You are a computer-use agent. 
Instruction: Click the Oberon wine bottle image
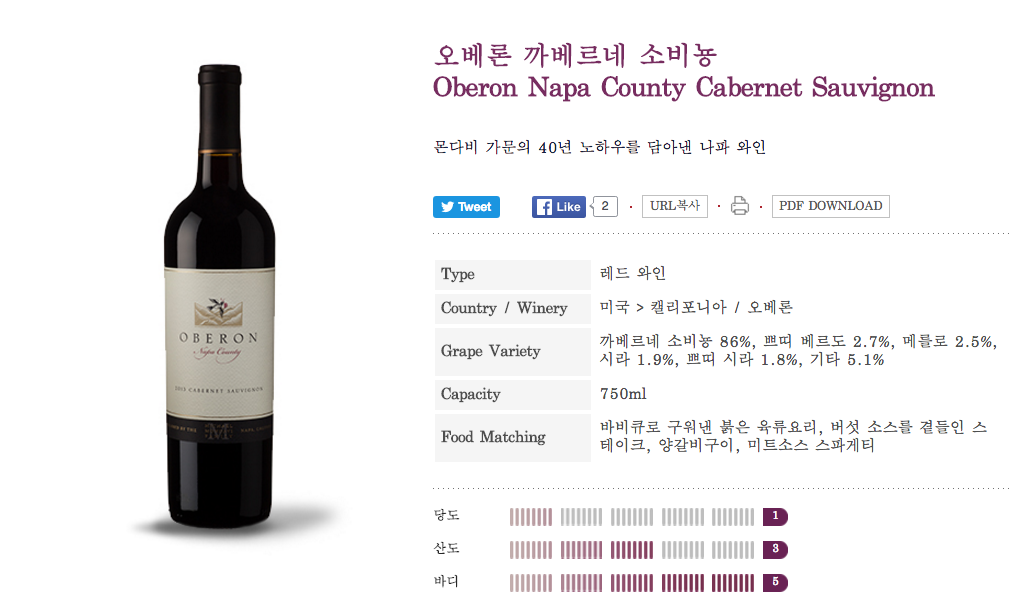(220, 295)
